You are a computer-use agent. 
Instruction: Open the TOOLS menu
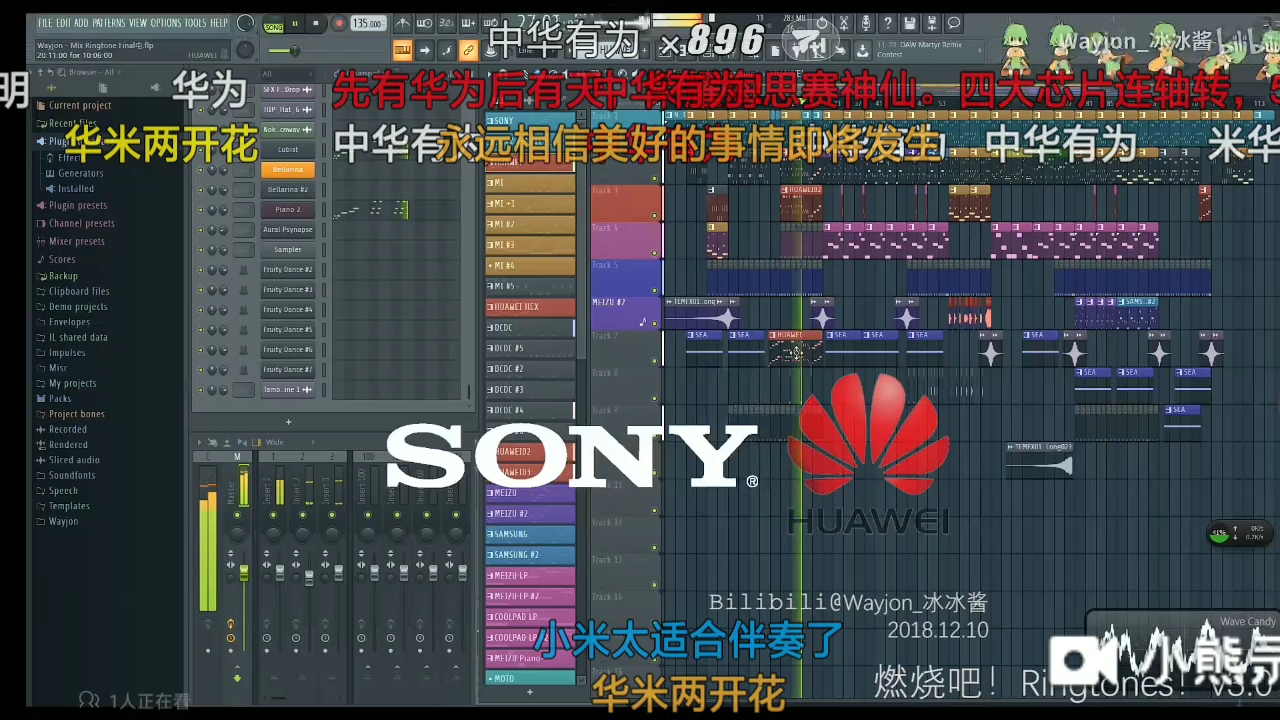click(195, 22)
